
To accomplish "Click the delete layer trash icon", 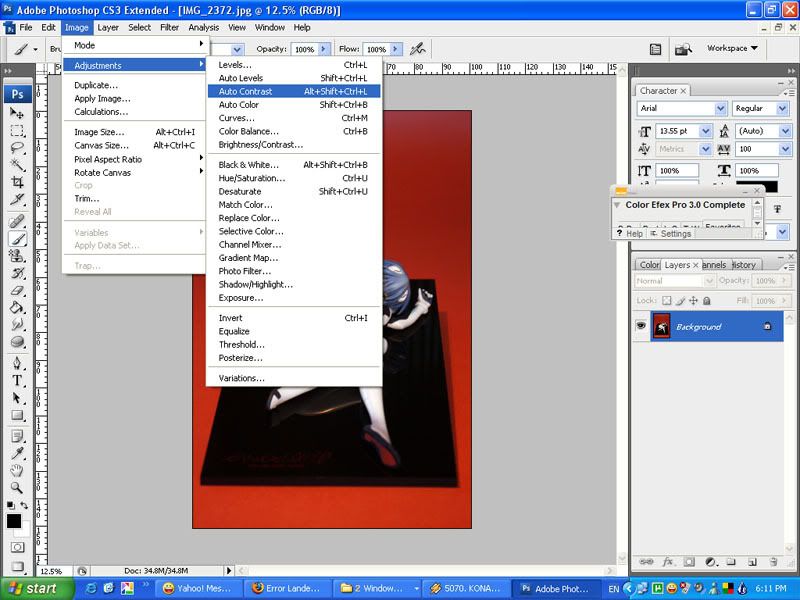I will [x=773, y=562].
